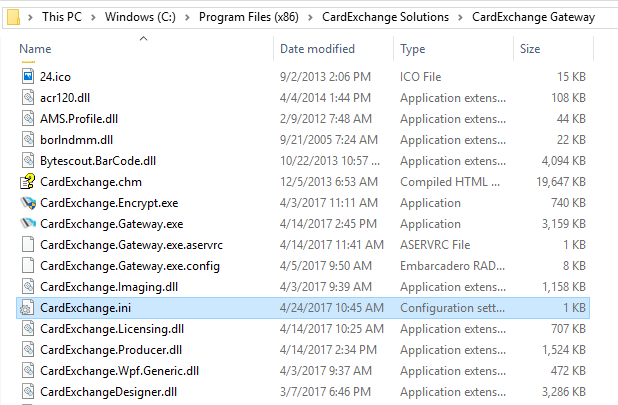The width and height of the screenshot is (618, 405).
Task: Click the CardExchange.Licensing.dll file icon
Action: pos(28,329)
